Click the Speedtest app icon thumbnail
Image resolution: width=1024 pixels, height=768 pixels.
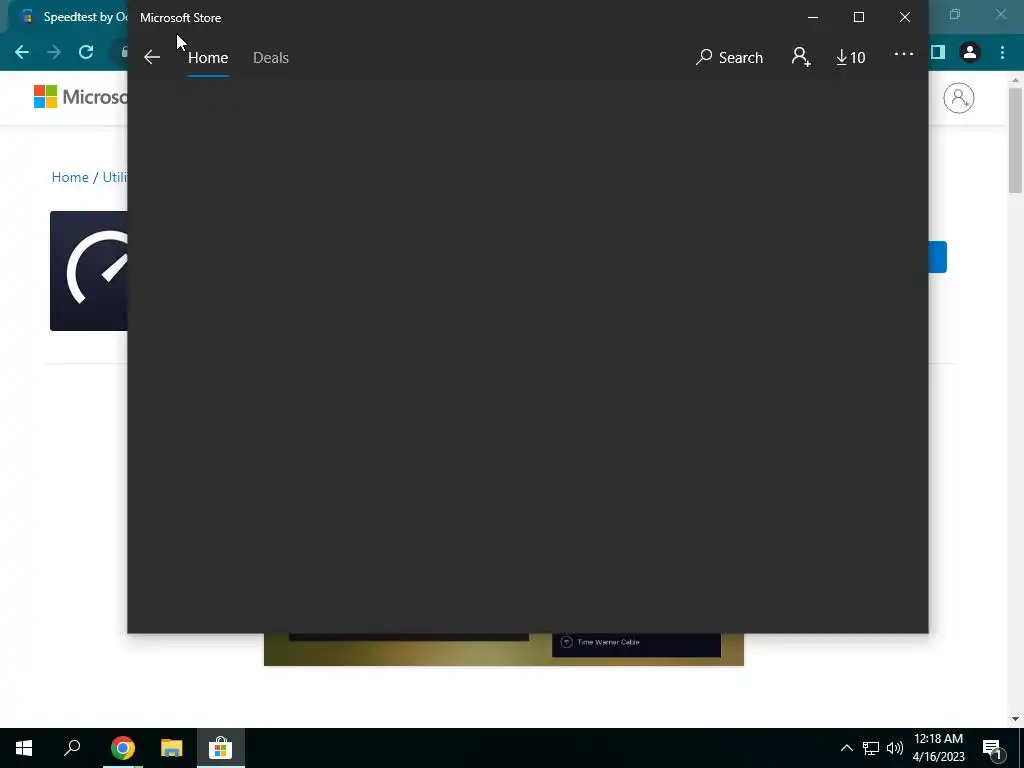89,271
